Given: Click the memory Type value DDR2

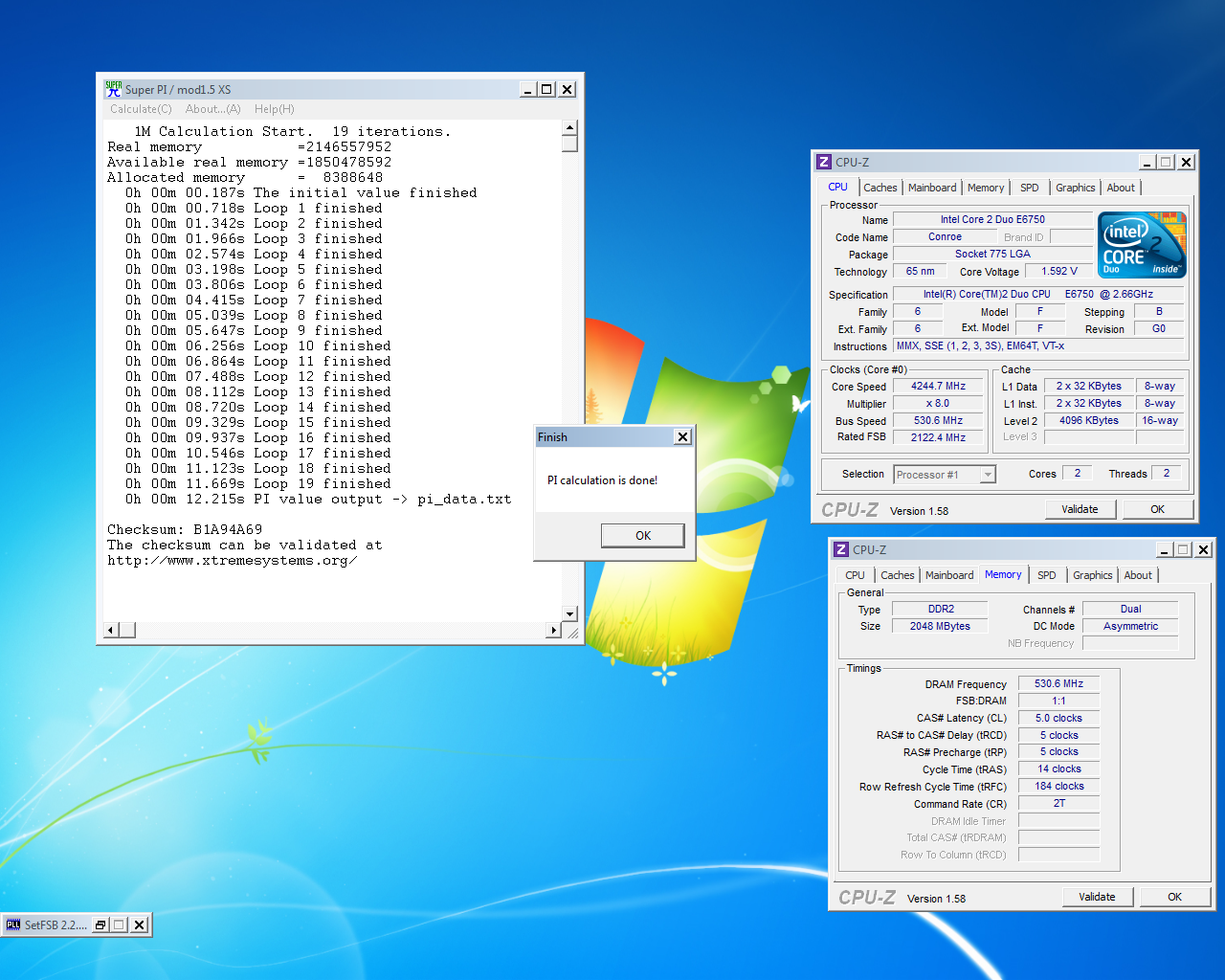Looking at the screenshot, I should pos(941,609).
